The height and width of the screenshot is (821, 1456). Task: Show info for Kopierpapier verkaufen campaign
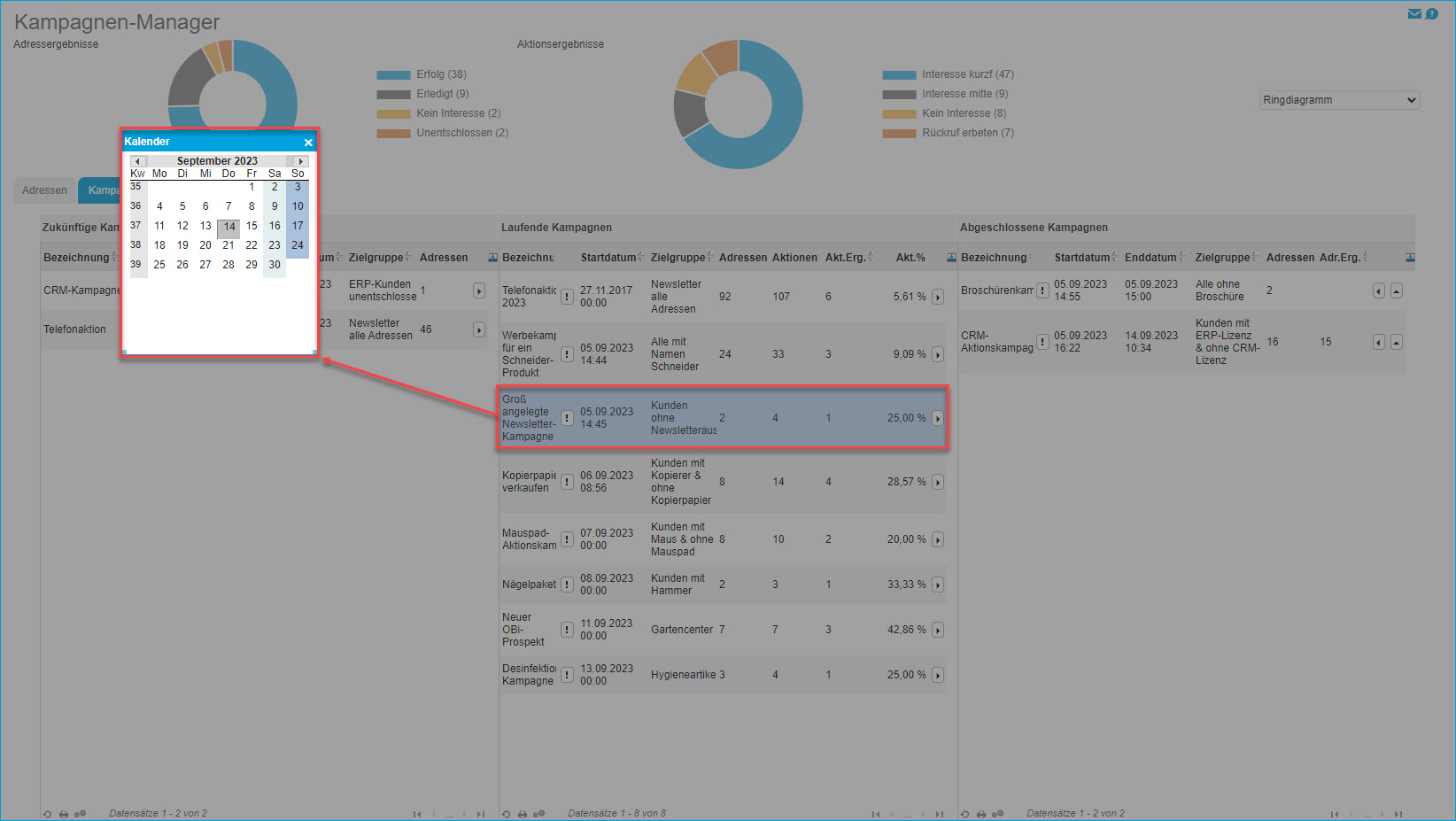click(567, 482)
